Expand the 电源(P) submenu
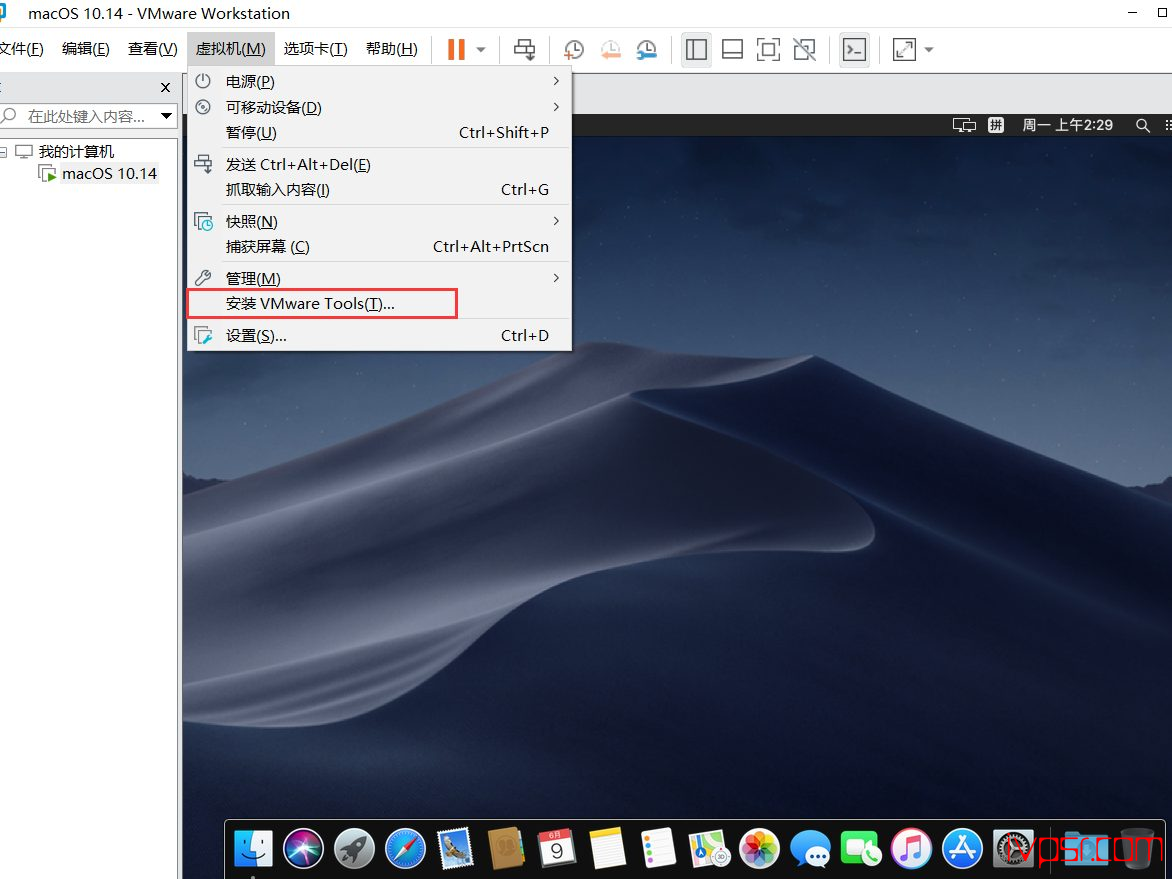The image size is (1172, 879). click(380, 81)
